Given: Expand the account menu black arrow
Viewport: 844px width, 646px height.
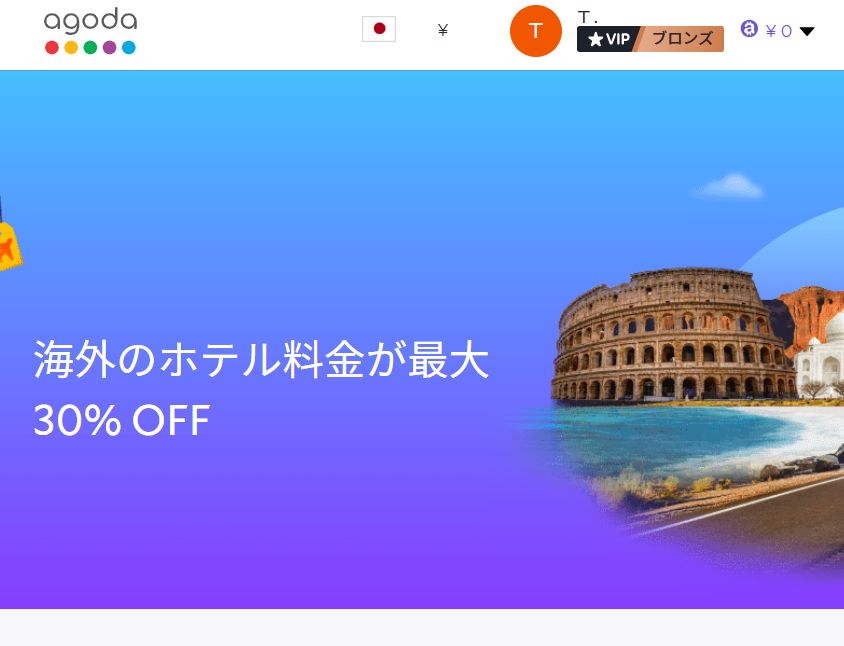Looking at the screenshot, I should 806,31.
